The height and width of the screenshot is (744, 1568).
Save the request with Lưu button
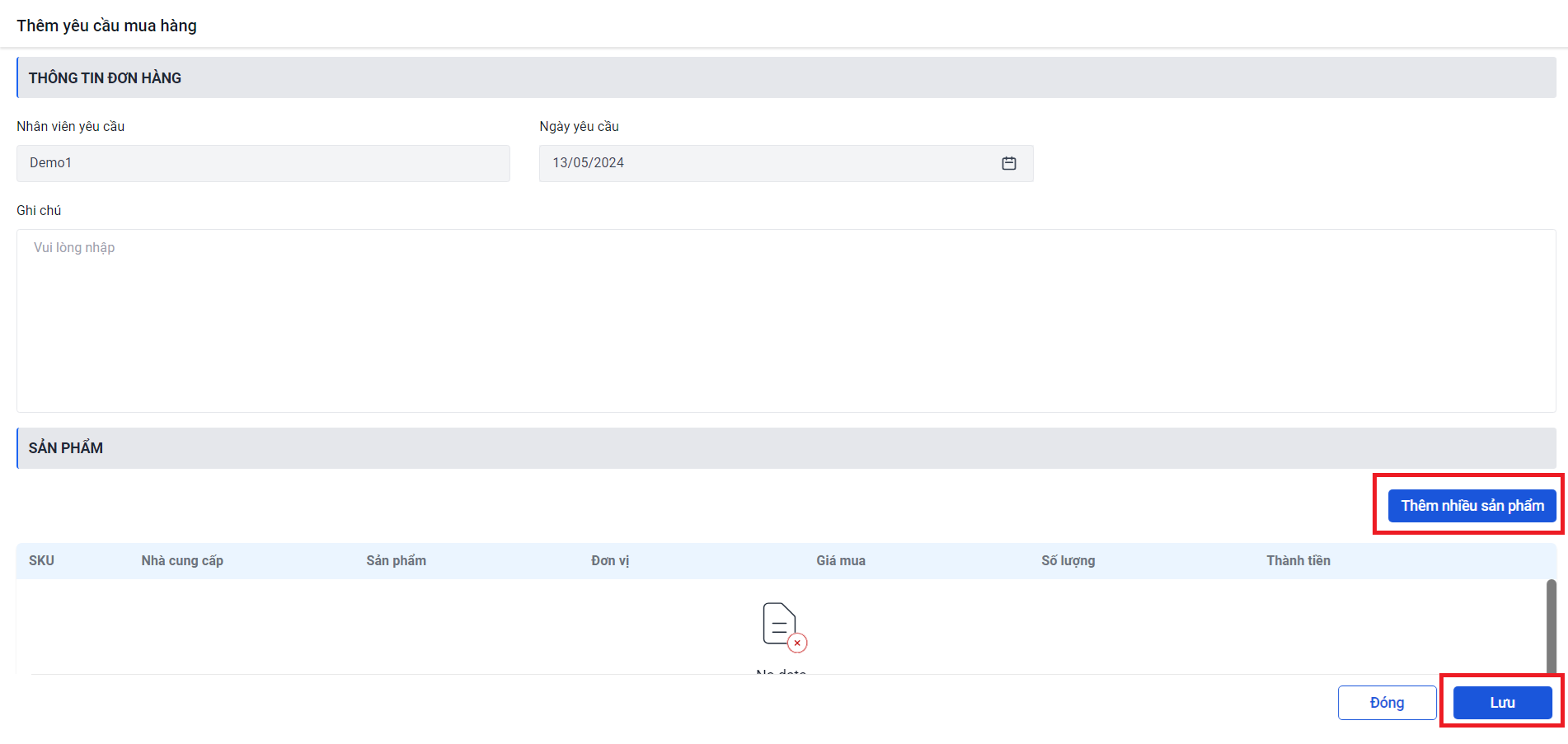(x=1502, y=703)
